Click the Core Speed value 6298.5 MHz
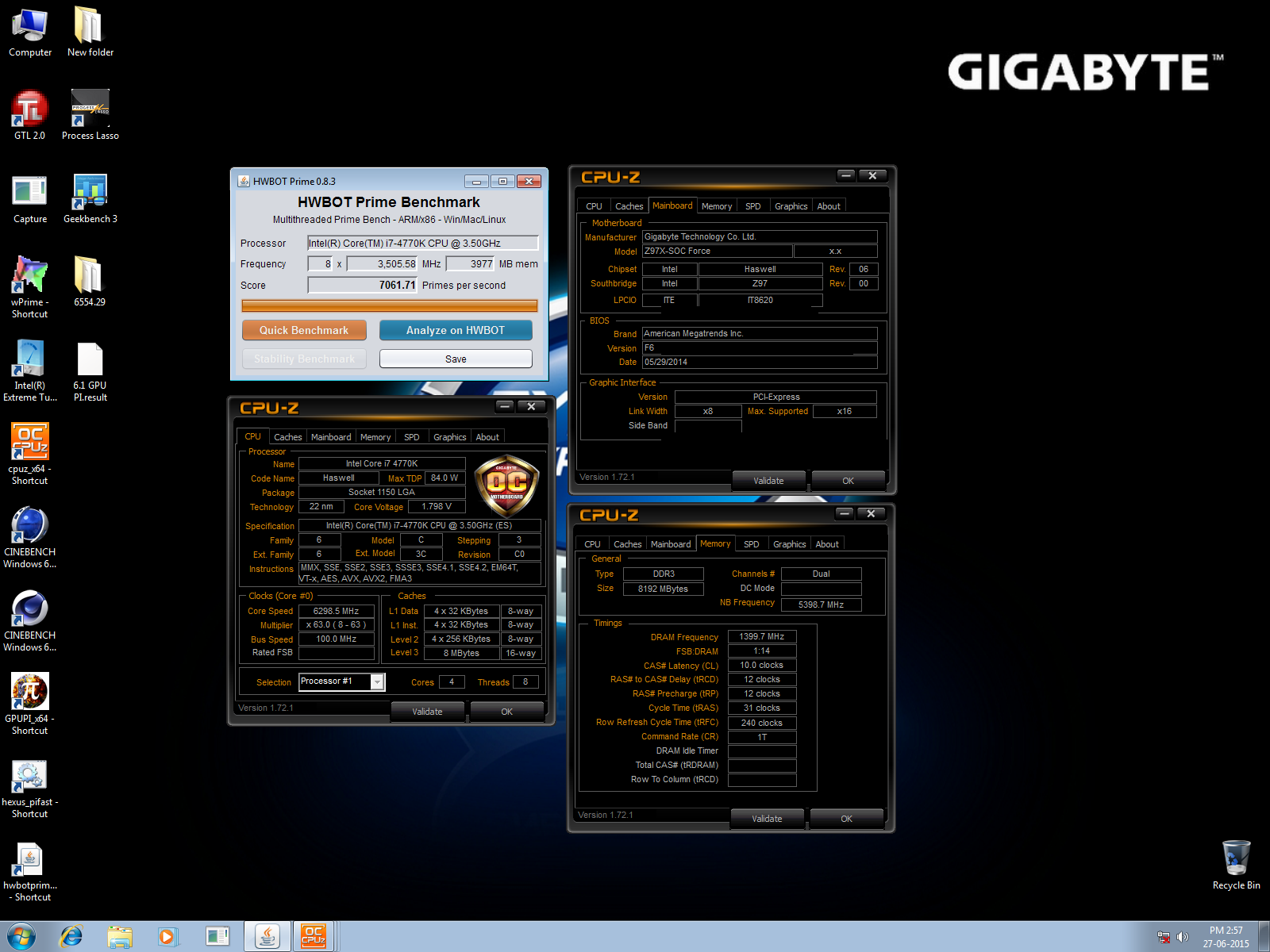The height and width of the screenshot is (952, 1270). [x=337, y=611]
